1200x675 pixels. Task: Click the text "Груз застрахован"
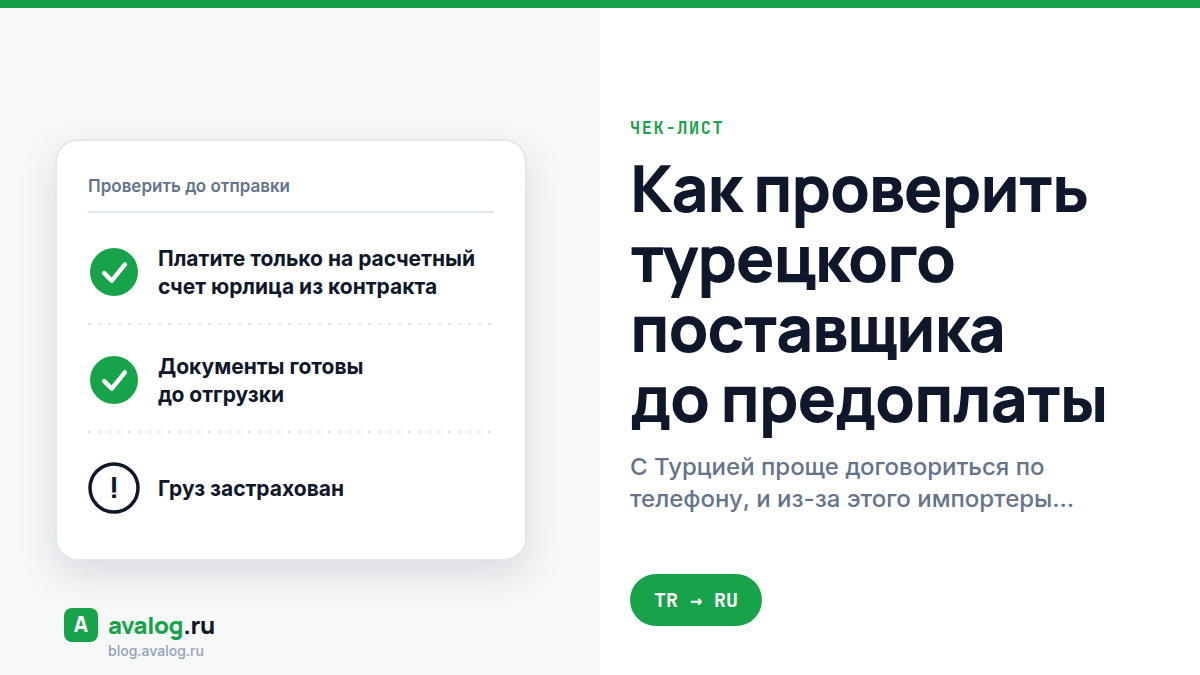click(x=251, y=489)
